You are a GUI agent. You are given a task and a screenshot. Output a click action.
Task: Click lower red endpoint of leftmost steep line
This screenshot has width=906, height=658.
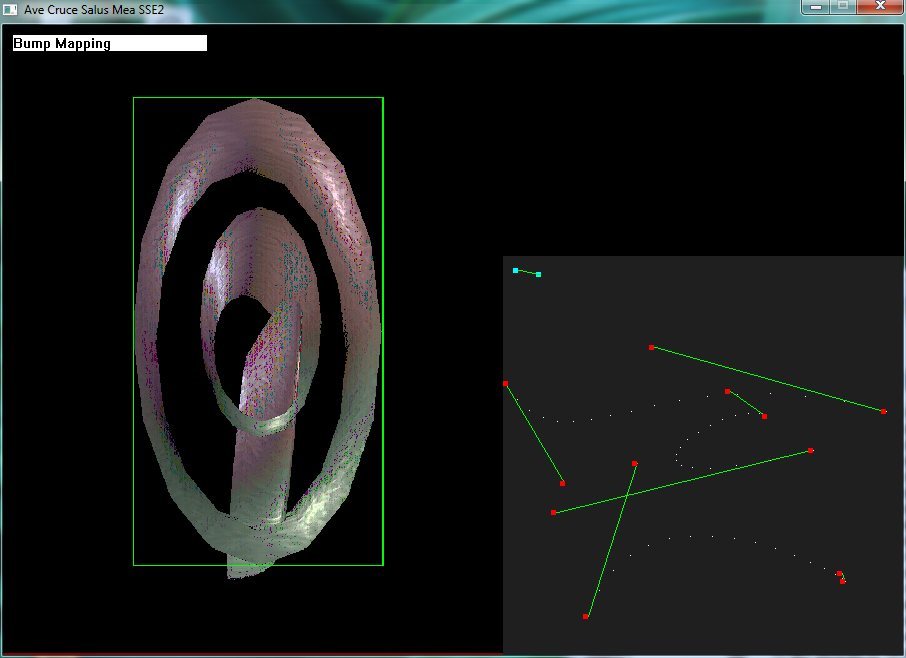pyautogui.click(x=562, y=483)
